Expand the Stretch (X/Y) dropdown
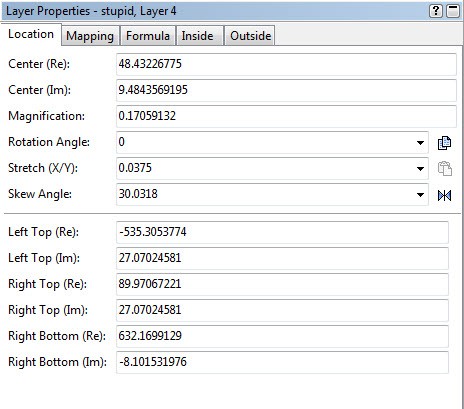Image resolution: width=464 pixels, height=409 pixels. (x=420, y=169)
